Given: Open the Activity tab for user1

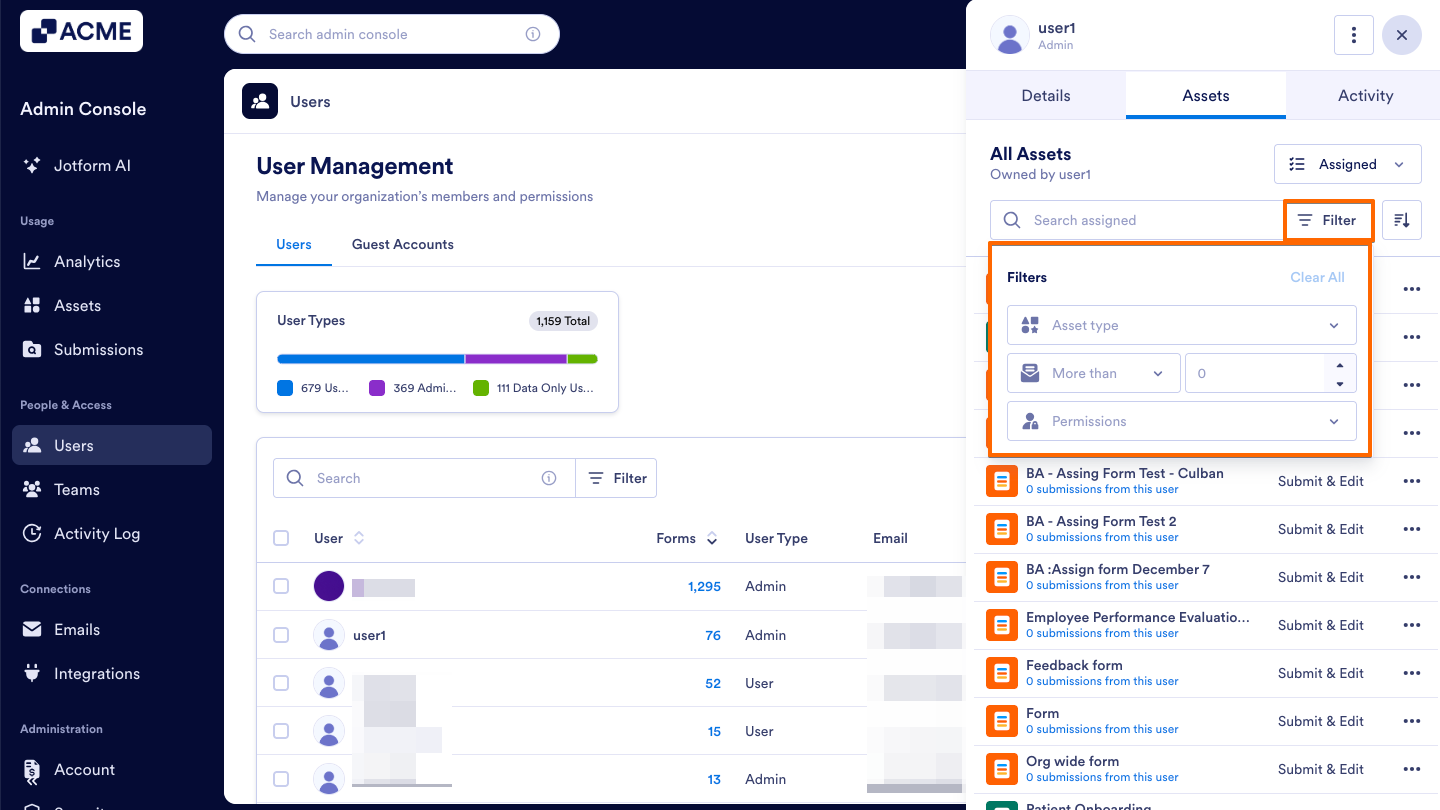Looking at the screenshot, I should 1364,95.
